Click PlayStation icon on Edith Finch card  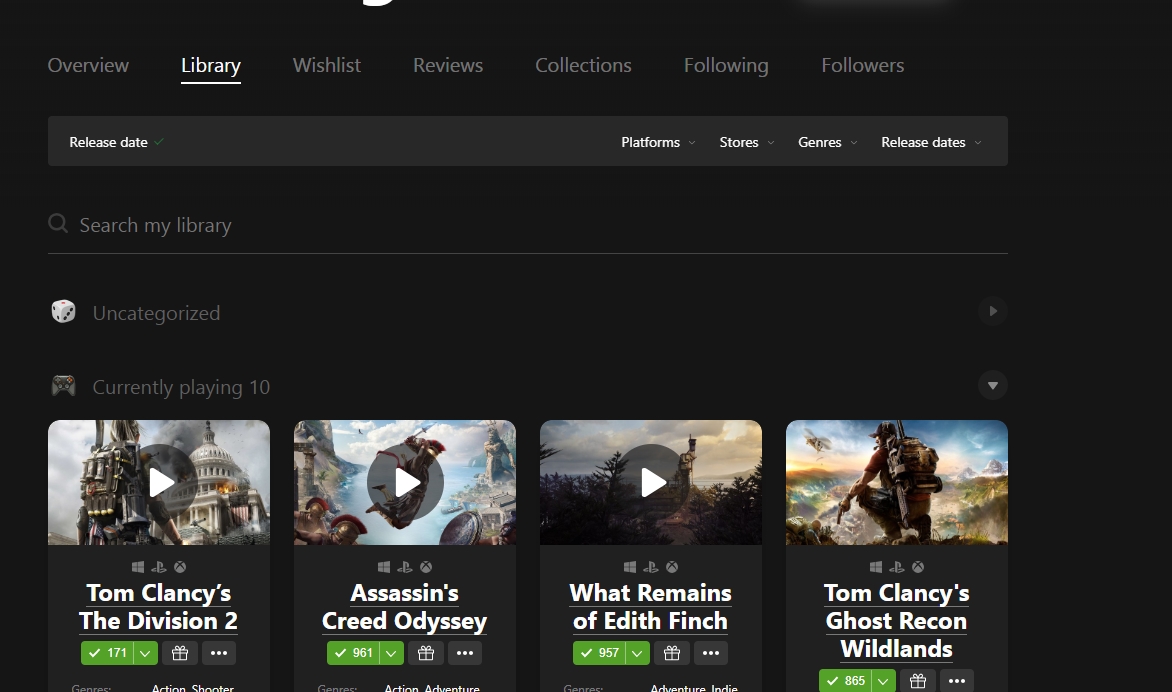(650, 567)
